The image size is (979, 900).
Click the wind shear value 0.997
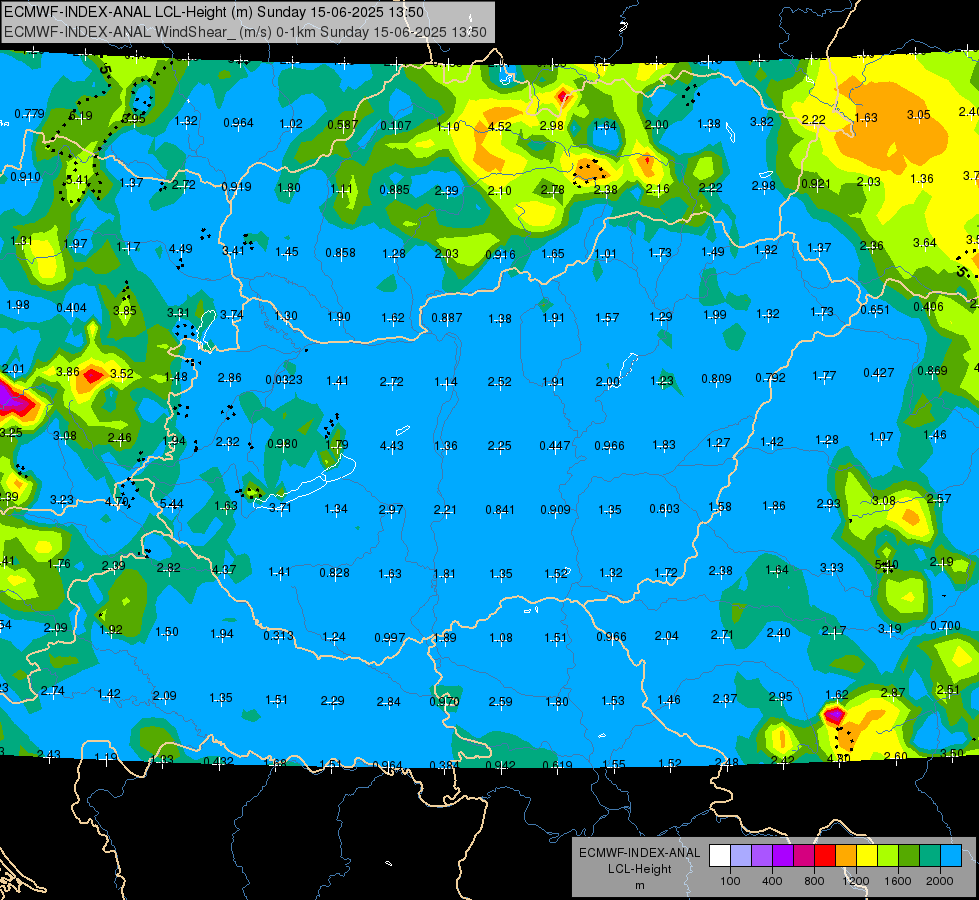(x=390, y=638)
